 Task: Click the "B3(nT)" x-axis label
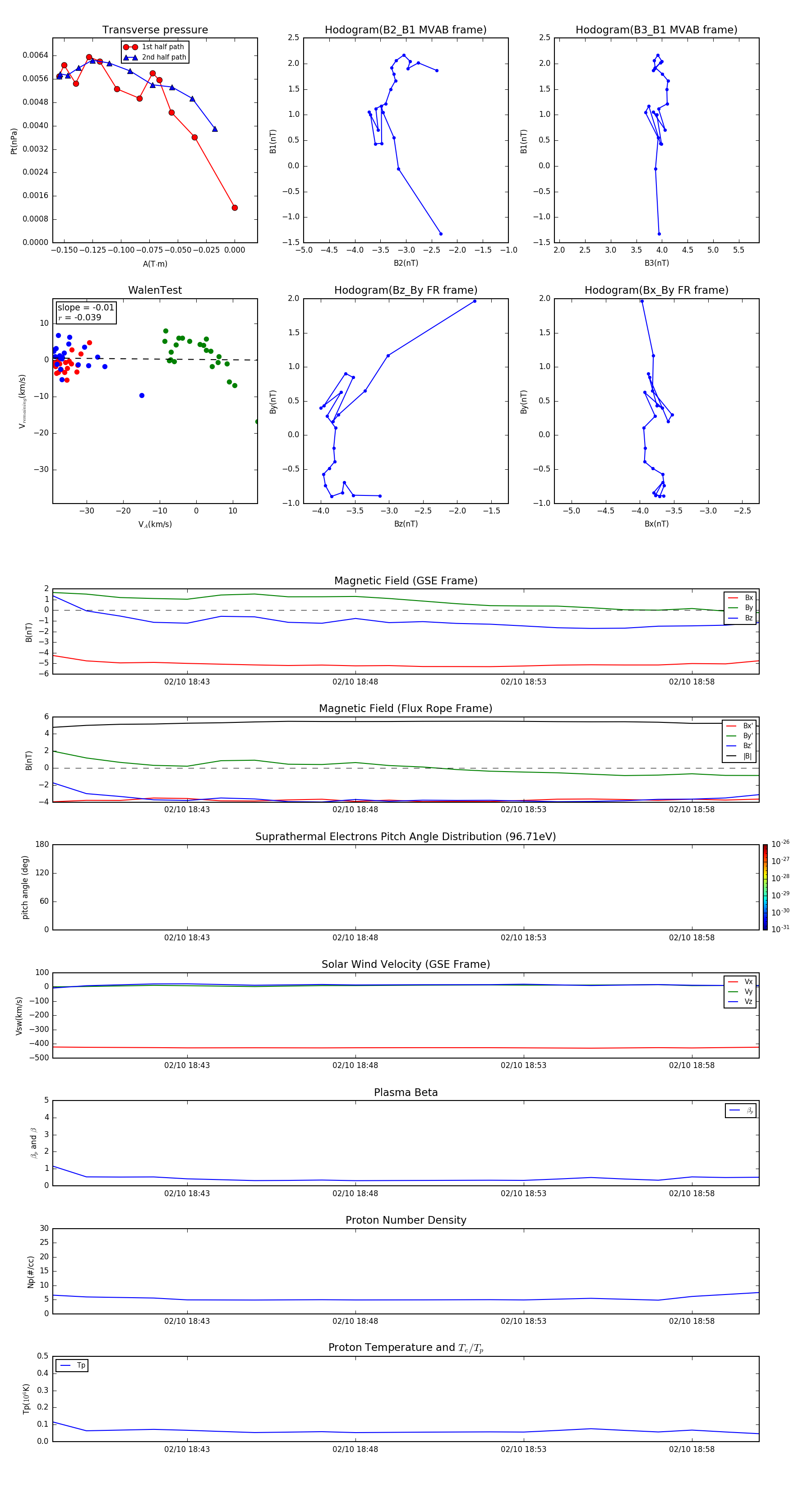[x=656, y=263]
